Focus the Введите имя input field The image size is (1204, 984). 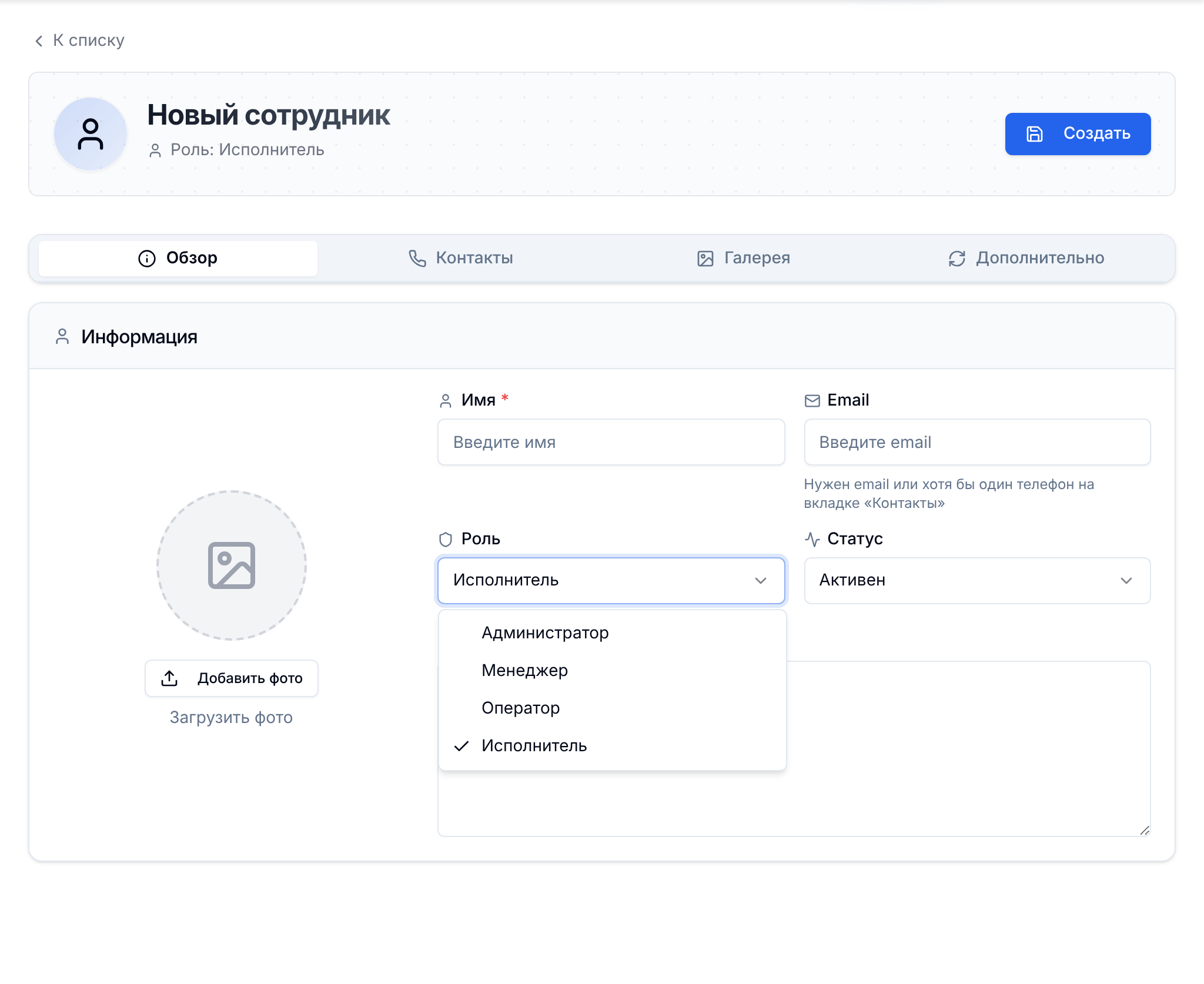pos(611,442)
